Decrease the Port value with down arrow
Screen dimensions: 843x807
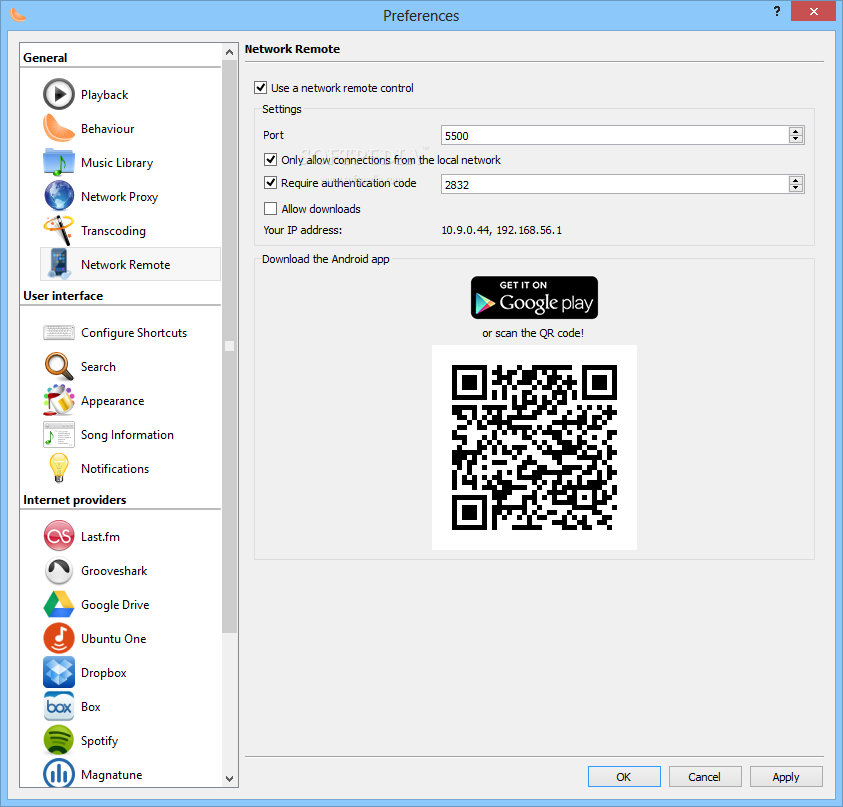click(796, 139)
